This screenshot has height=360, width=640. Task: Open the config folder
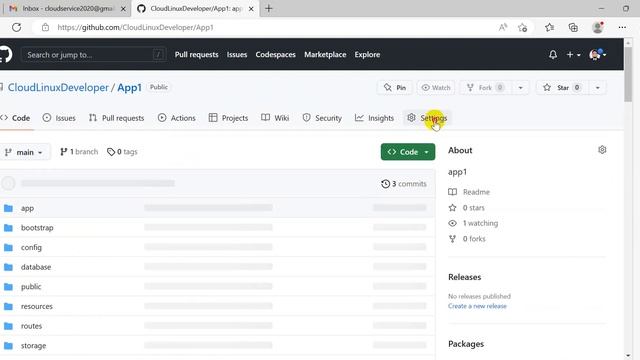click(31, 247)
